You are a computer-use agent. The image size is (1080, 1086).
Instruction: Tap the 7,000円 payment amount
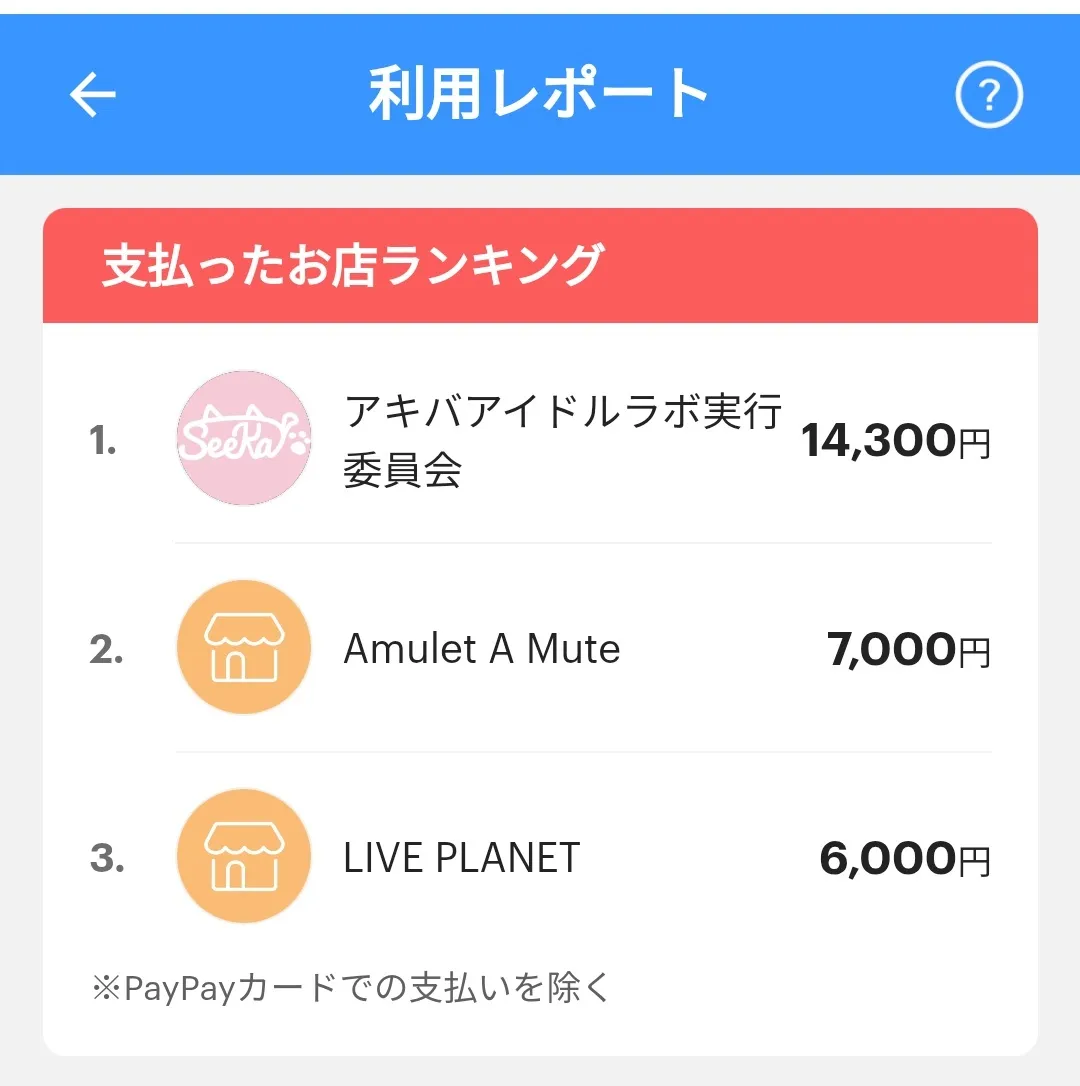pyautogui.click(x=893, y=650)
